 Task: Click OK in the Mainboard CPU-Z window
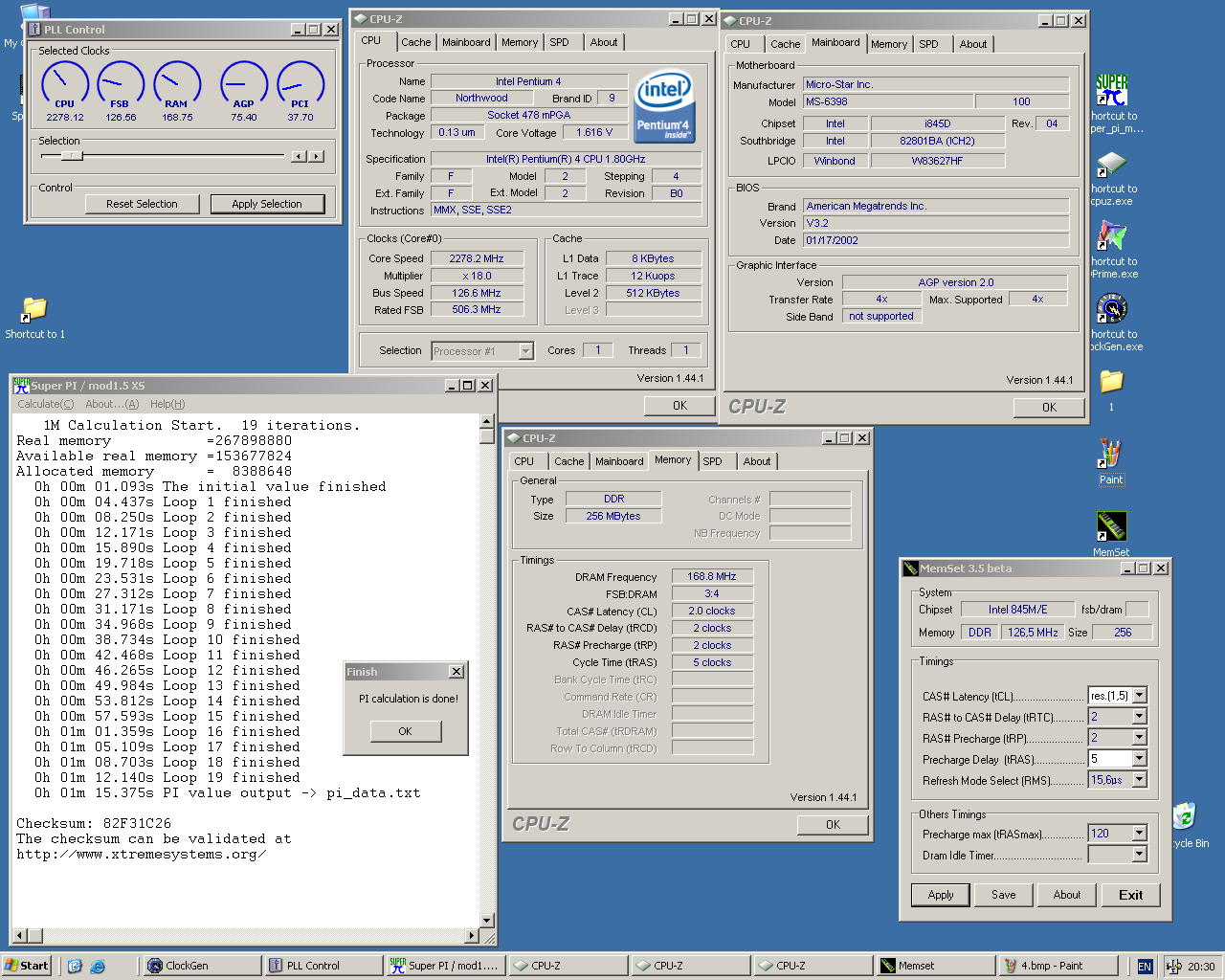tap(1050, 407)
